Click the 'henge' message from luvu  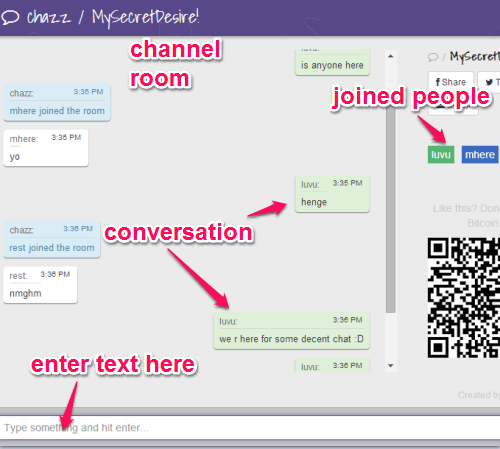[332, 194]
